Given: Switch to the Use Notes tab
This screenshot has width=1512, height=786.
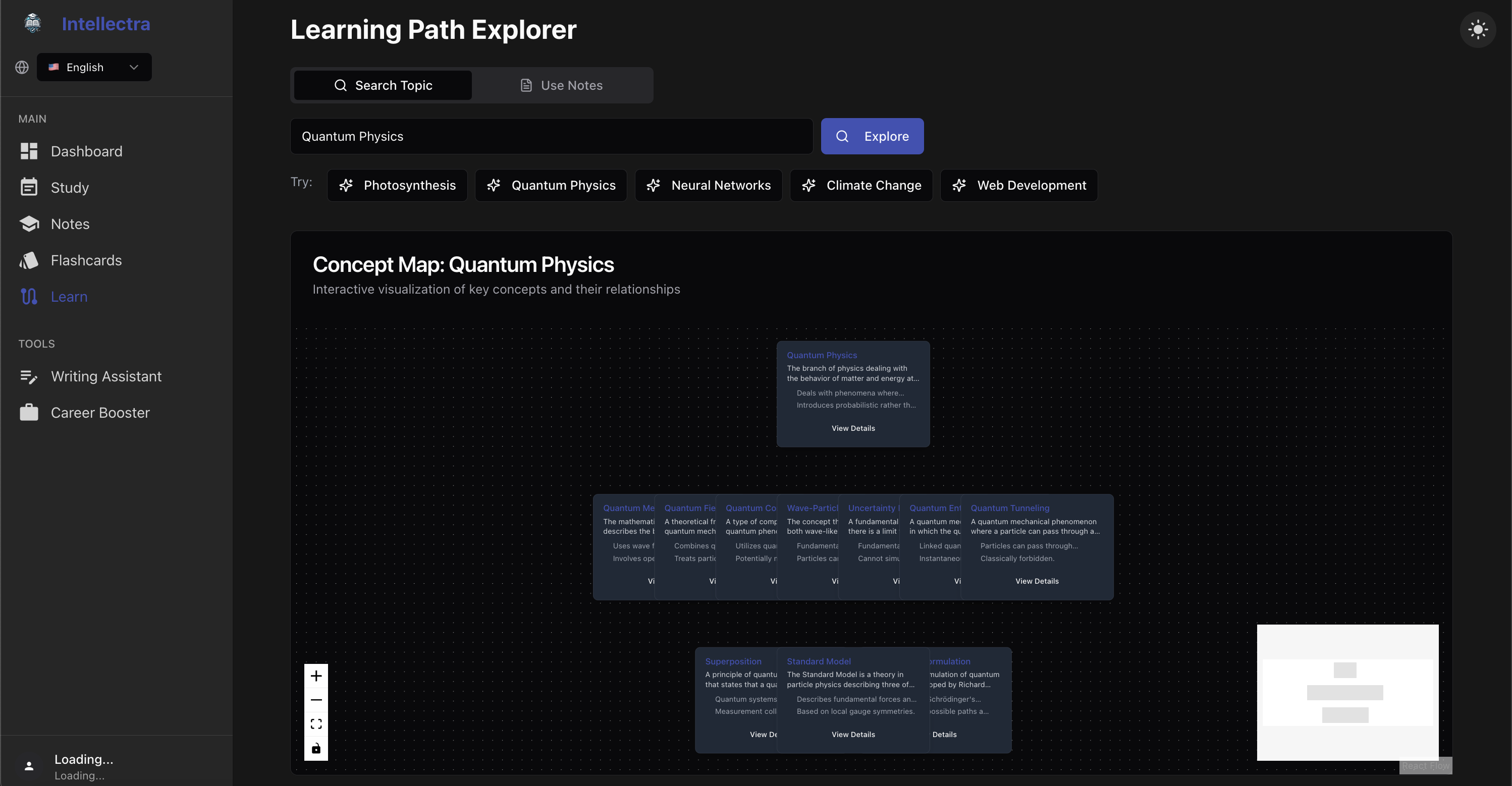Looking at the screenshot, I should point(562,85).
